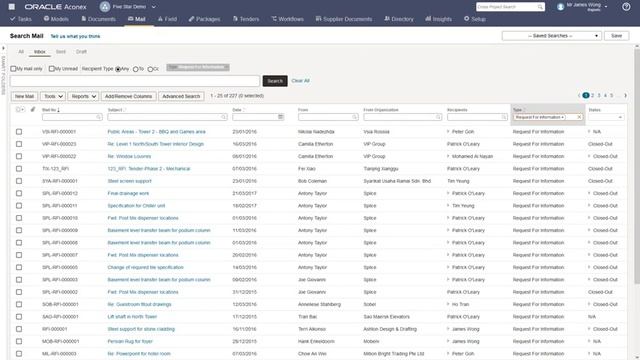Expand recipients arrow for SPL-RFI-000012 row

(448, 193)
